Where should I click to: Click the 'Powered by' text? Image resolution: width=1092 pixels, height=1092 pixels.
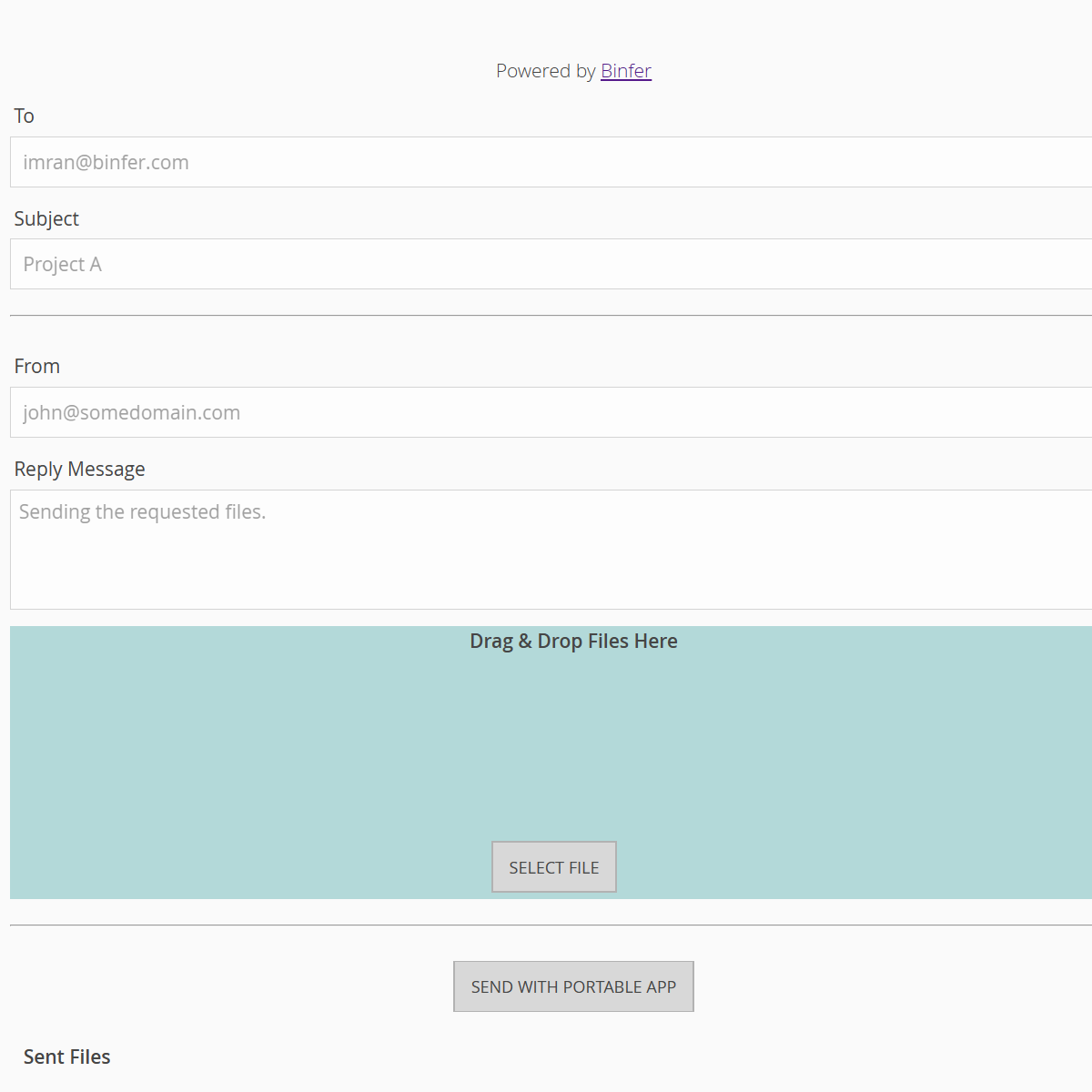[545, 71]
